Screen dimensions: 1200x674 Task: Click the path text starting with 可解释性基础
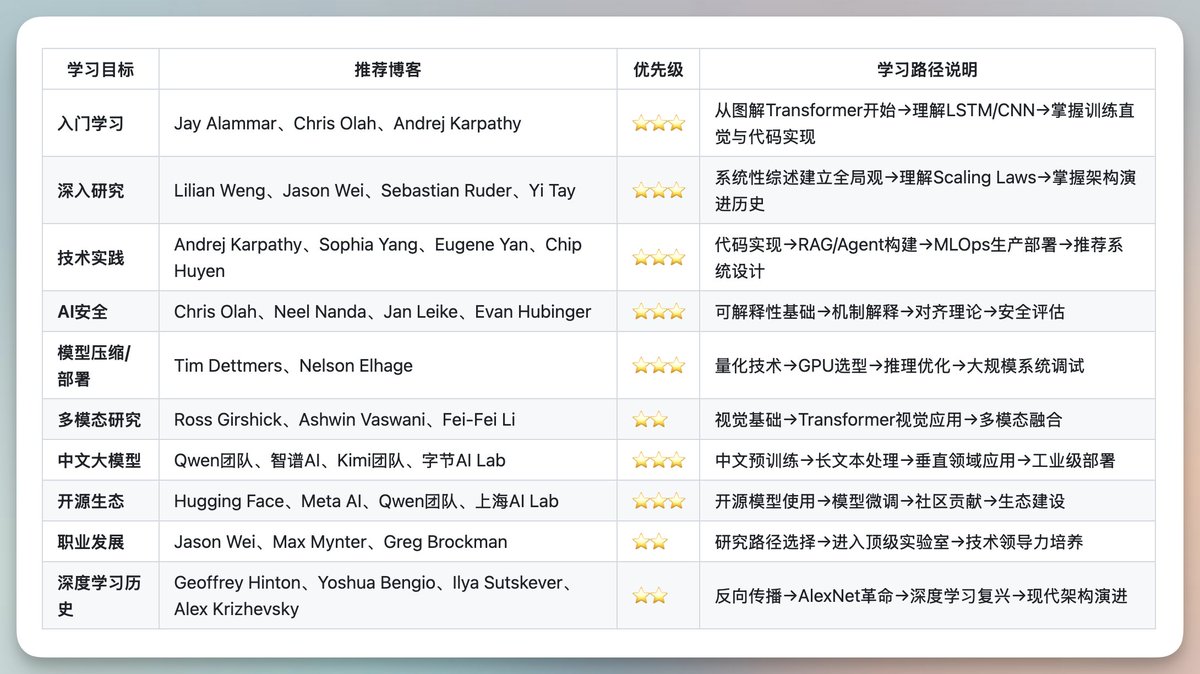[x=889, y=311]
